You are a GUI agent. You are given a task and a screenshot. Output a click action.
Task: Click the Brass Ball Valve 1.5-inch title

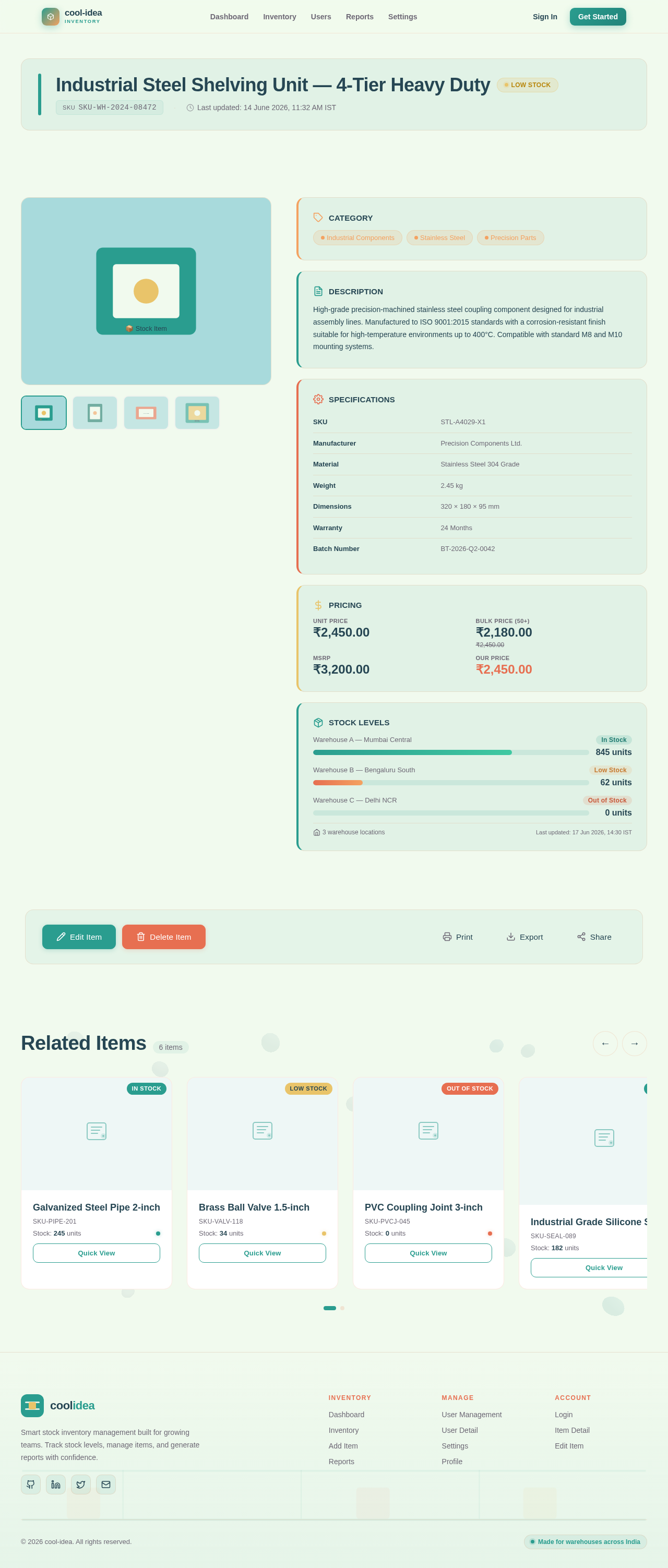254,1207
